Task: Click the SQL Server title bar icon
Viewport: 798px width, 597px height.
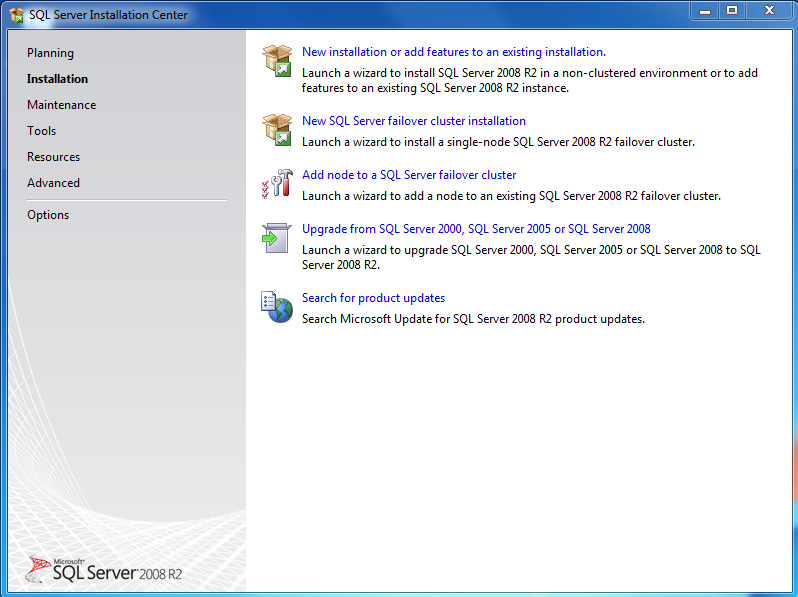Action: pos(16,15)
